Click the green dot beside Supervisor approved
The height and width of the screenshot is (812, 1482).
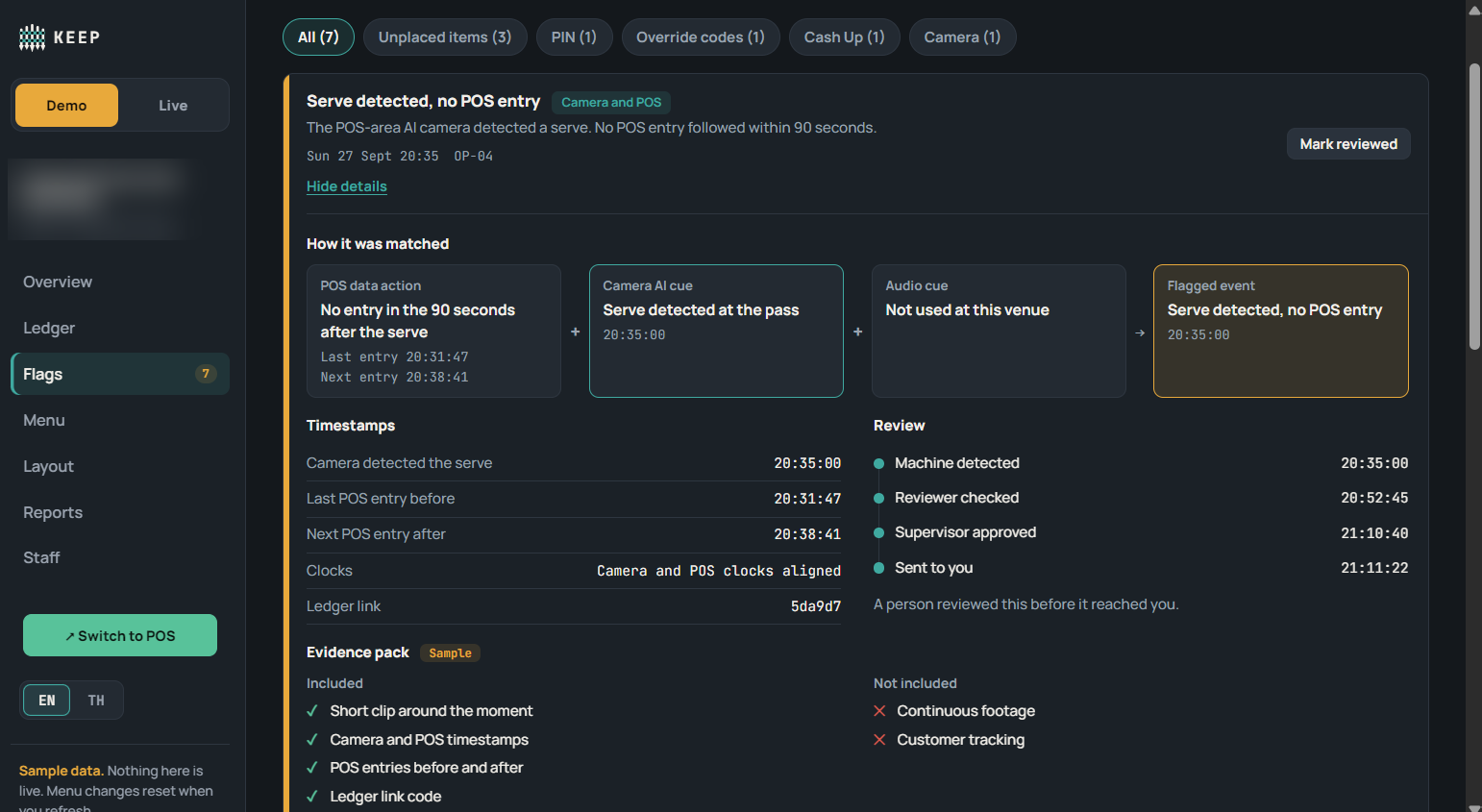(878, 532)
